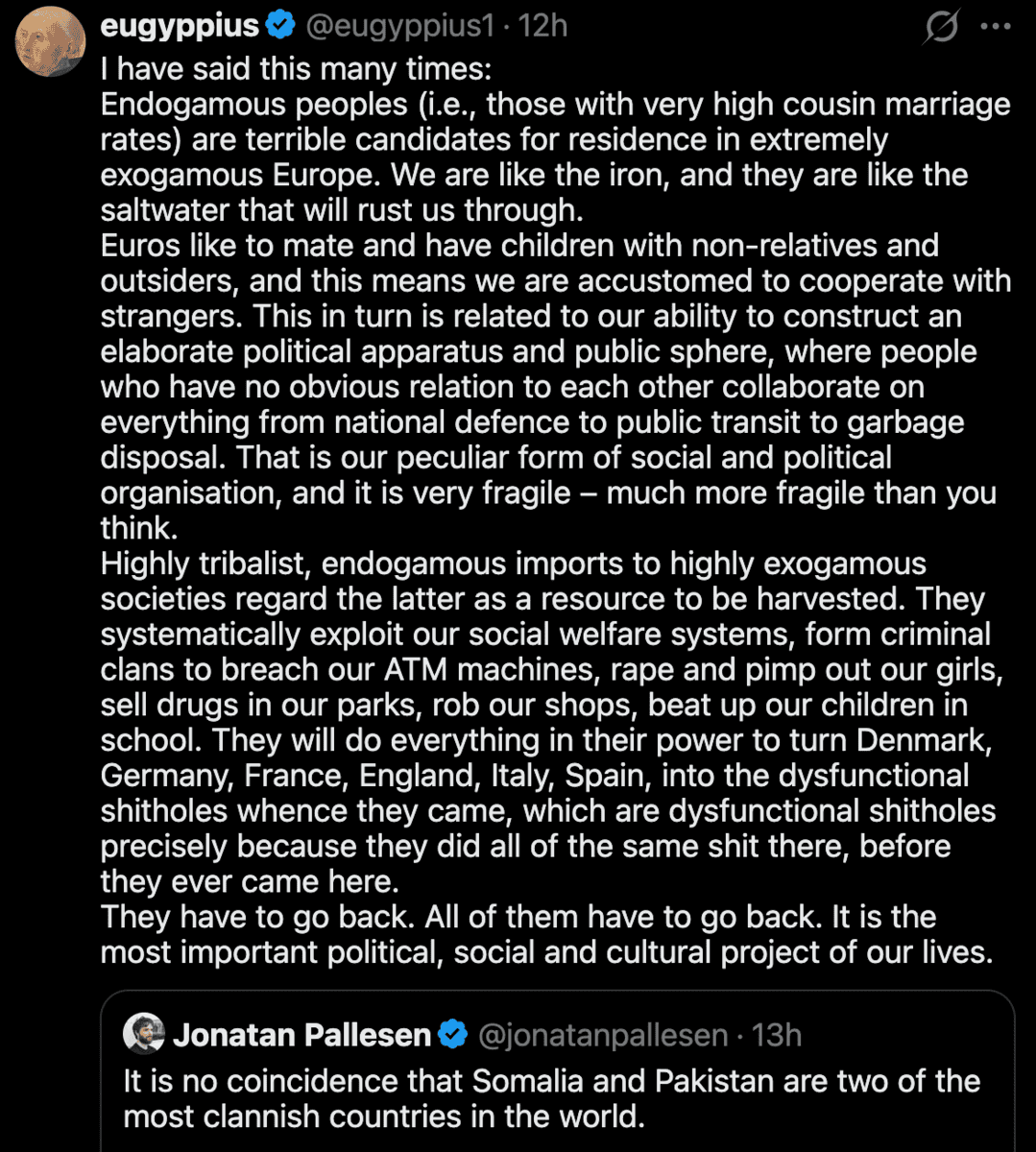The height and width of the screenshot is (1152, 1036).
Task: Click the 13h quoted-post timestamp
Action: point(777,1035)
